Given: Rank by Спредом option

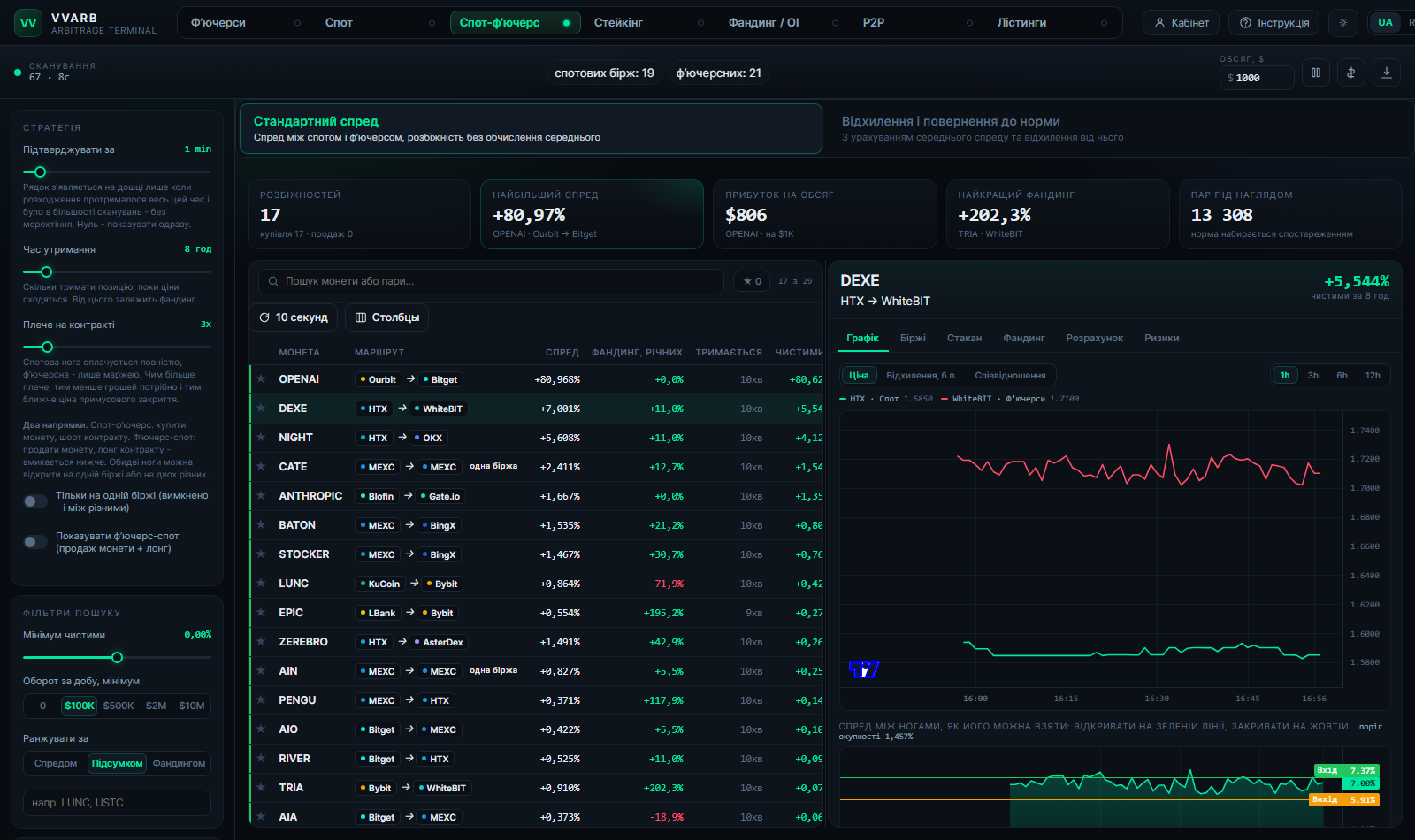Looking at the screenshot, I should point(56,763).
